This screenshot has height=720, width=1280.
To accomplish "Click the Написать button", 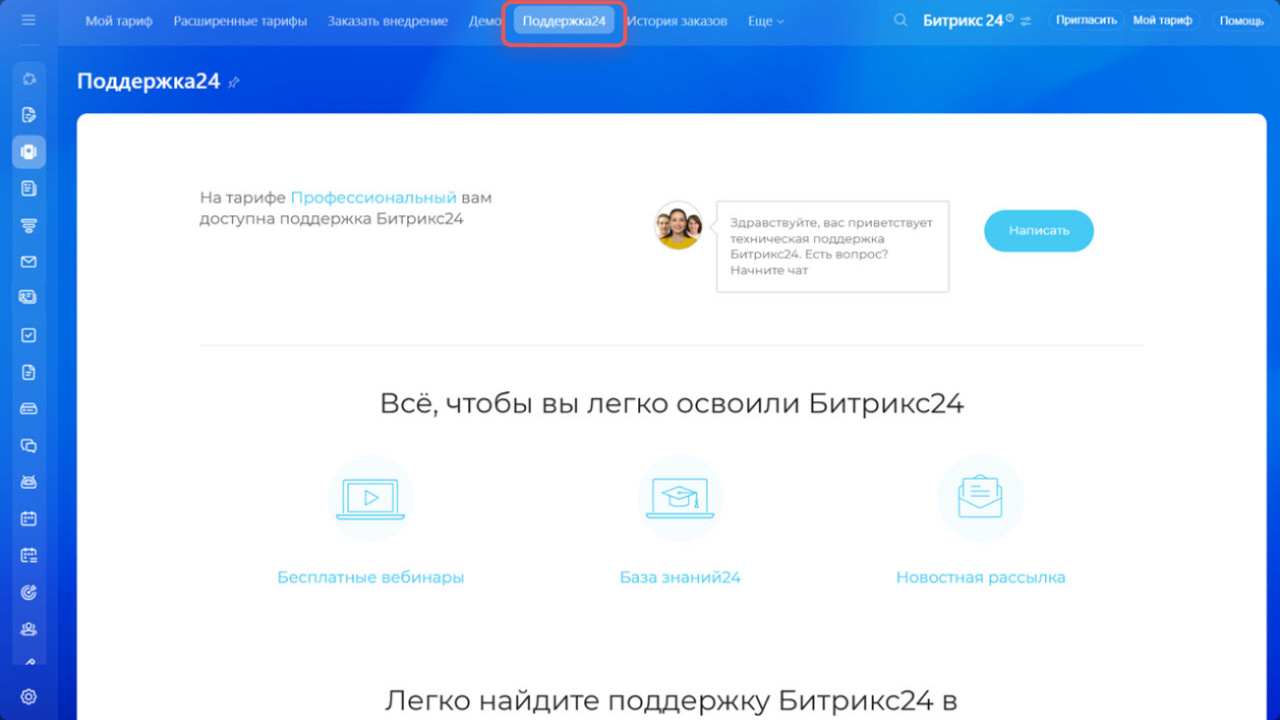I will coord(1039,230).
